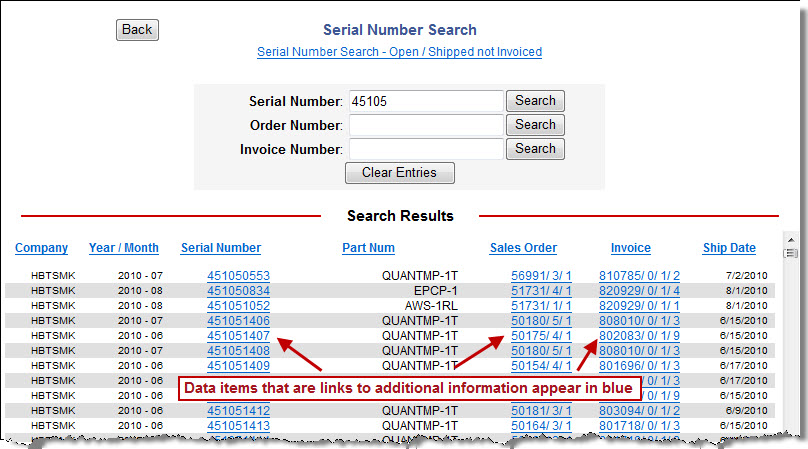Open invoice 810785/ 0/ 1/ 2 link
The image size is (808, 449).
click(639, 276)
